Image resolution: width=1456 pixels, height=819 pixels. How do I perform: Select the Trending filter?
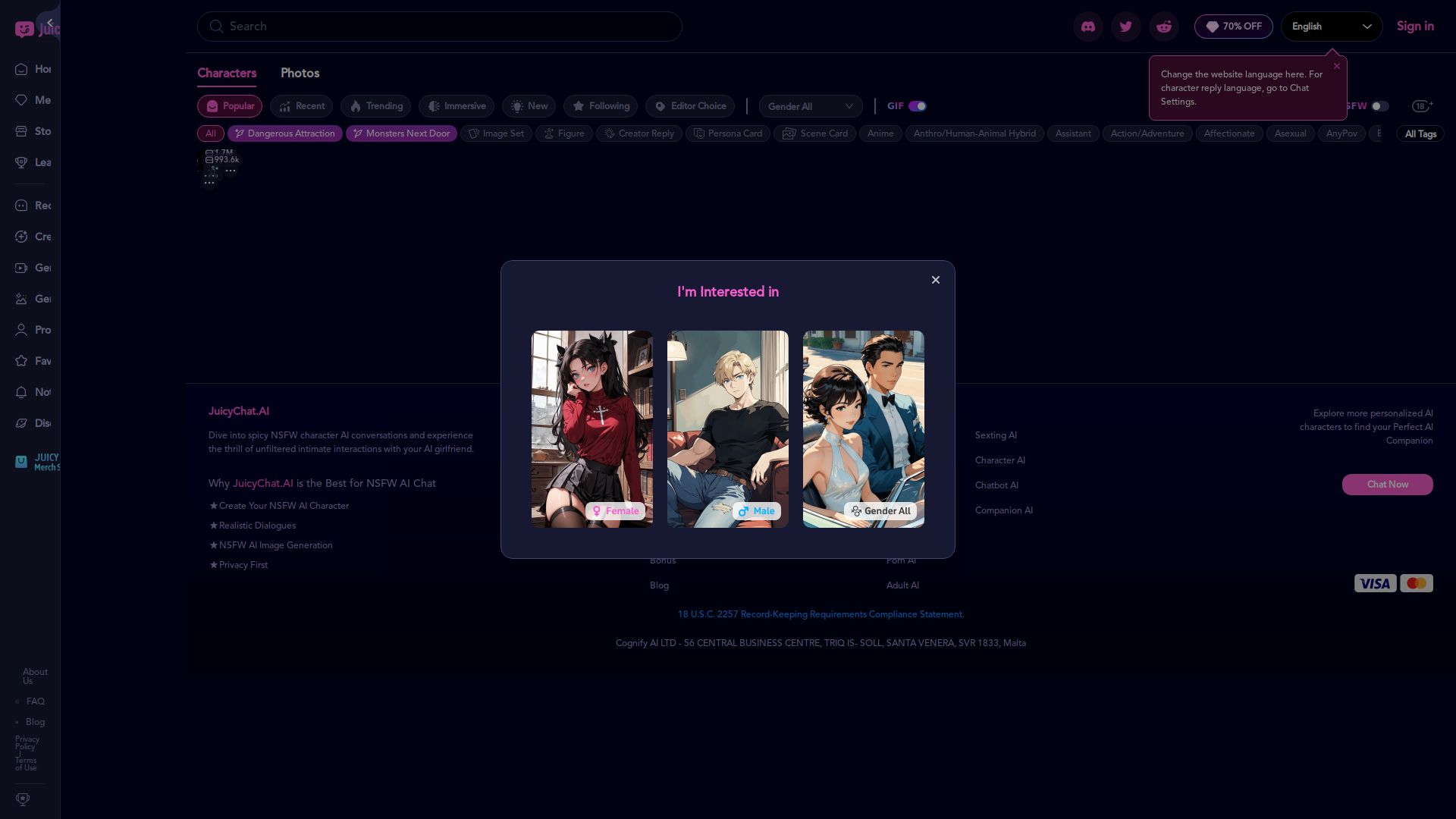click(x=375, y=106)
